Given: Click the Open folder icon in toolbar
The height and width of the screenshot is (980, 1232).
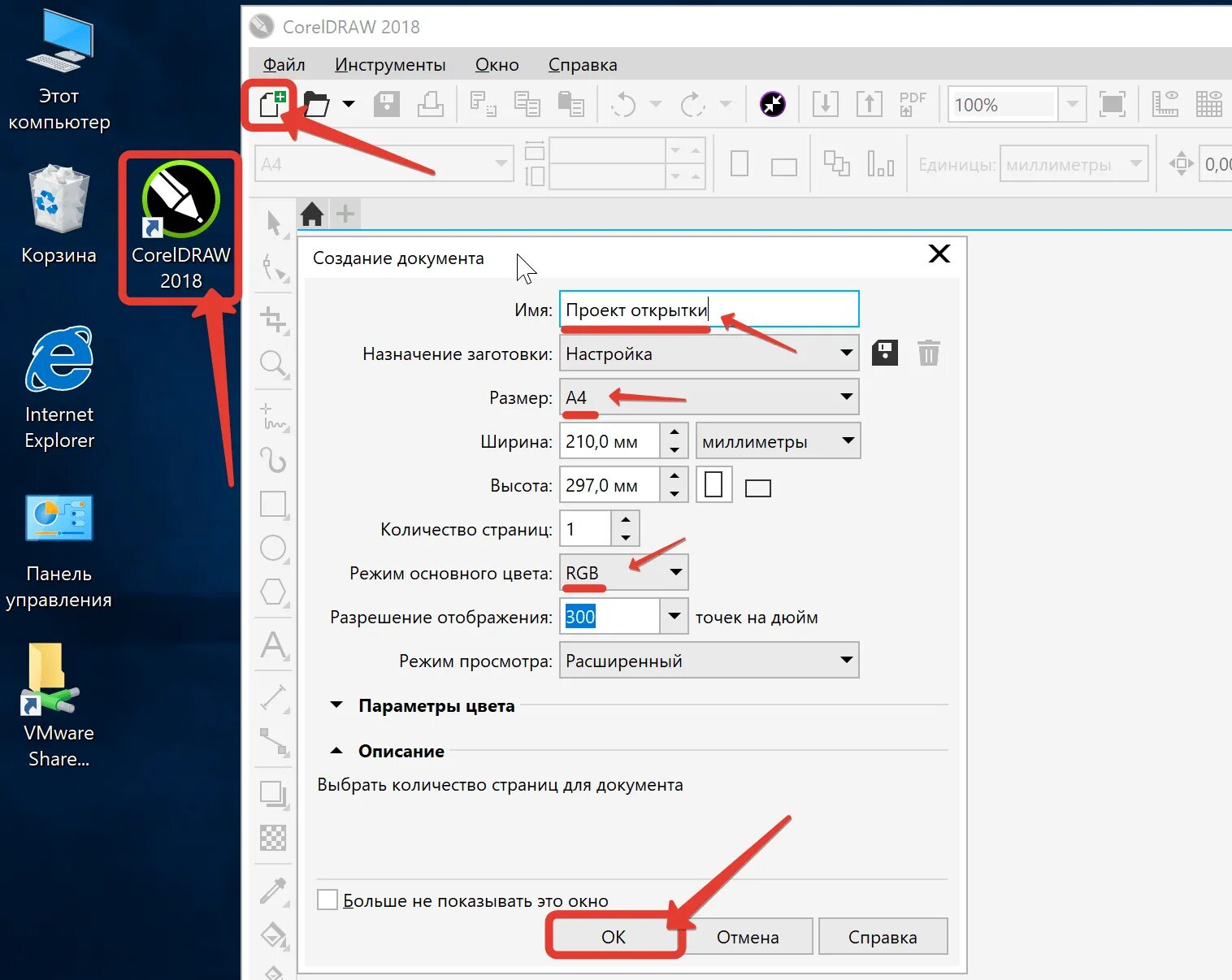Looking at the screenshot, I should click(316, 104).
